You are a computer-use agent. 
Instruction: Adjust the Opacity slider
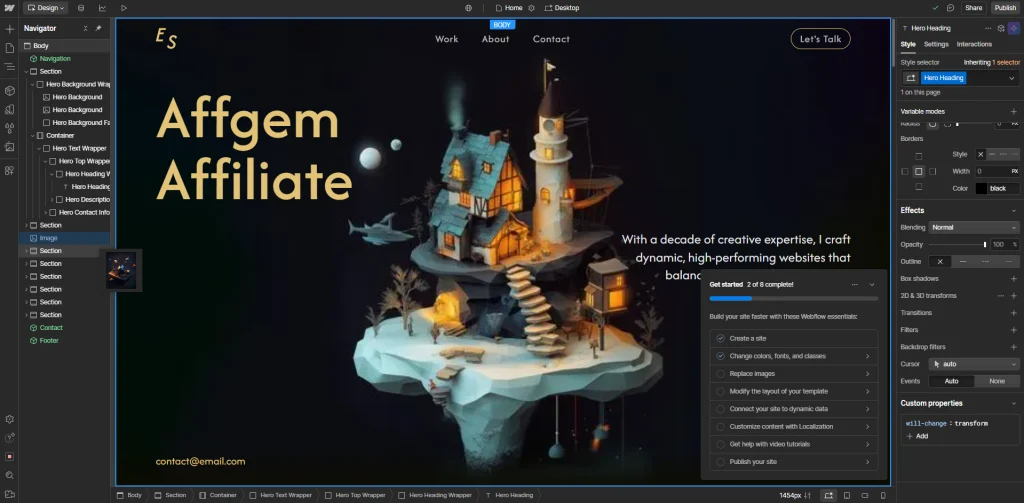coord(957,244)
